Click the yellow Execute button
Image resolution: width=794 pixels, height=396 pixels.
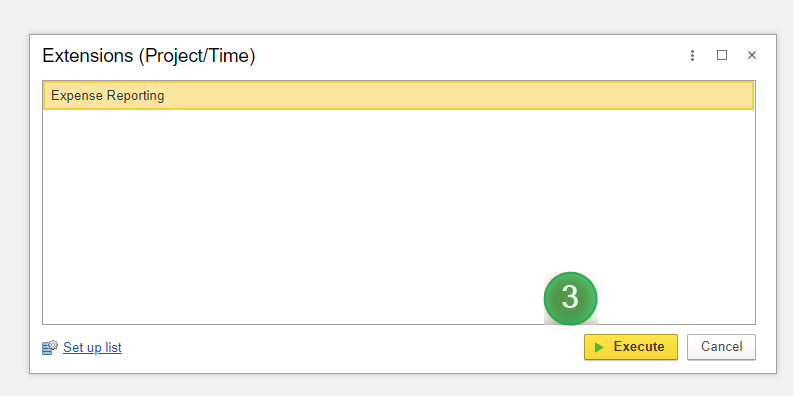[x=630, y=347]
